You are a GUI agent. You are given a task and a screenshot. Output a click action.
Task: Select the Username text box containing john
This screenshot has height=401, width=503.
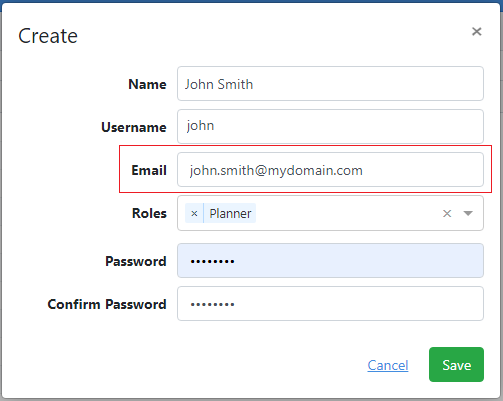(330, 127)
